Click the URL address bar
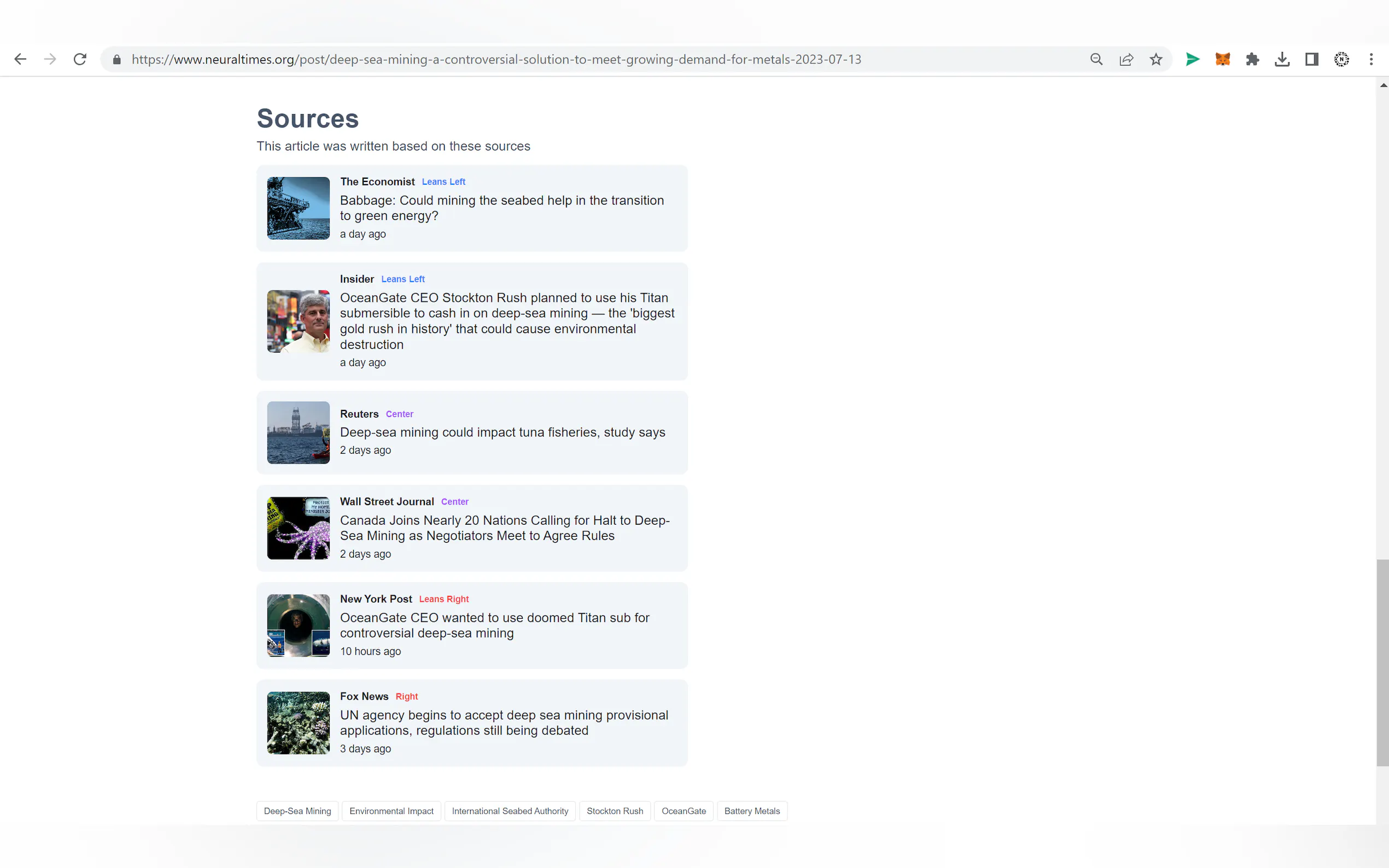 pos(496,59)
